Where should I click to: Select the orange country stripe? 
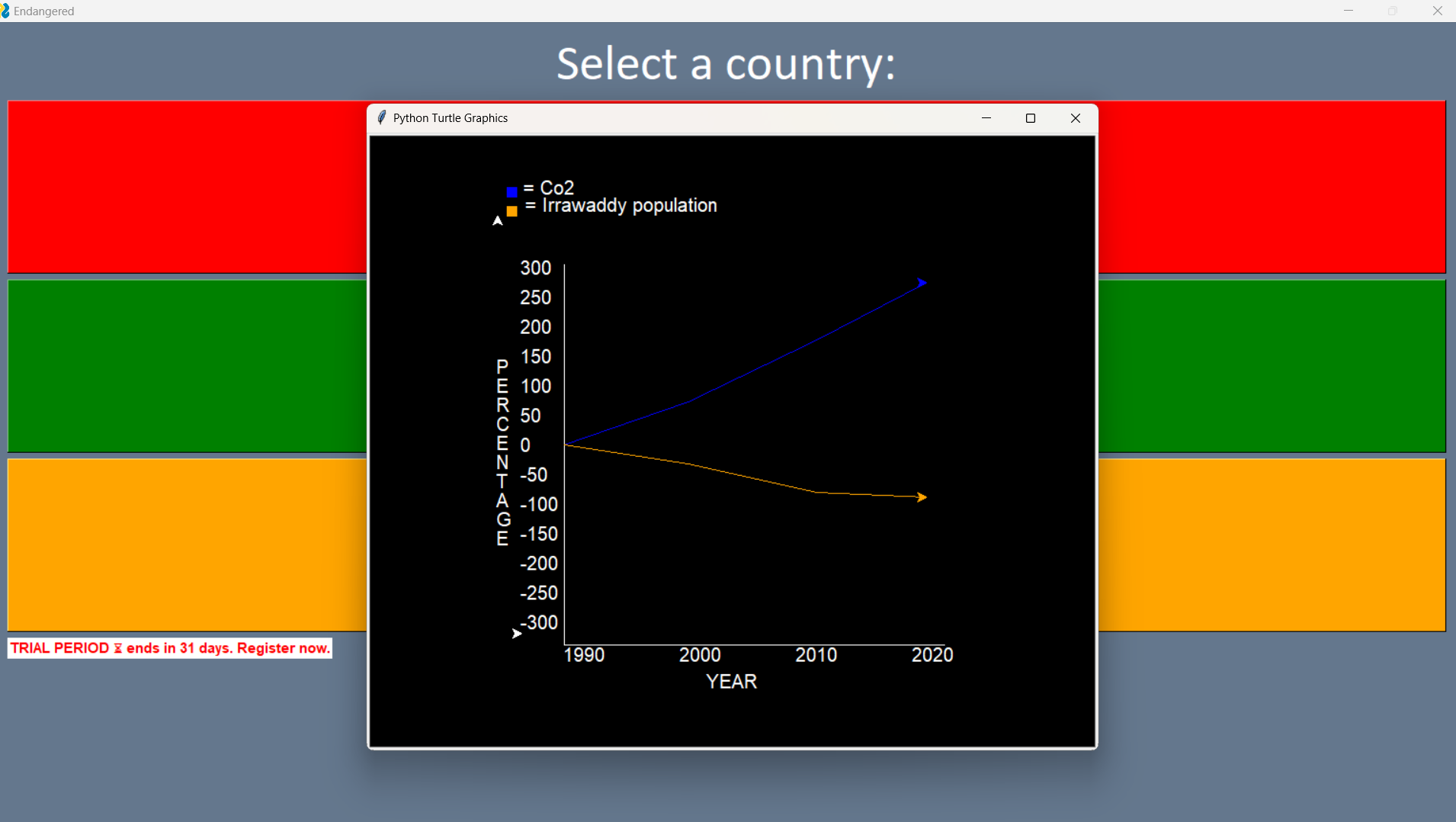pos(183,544)
